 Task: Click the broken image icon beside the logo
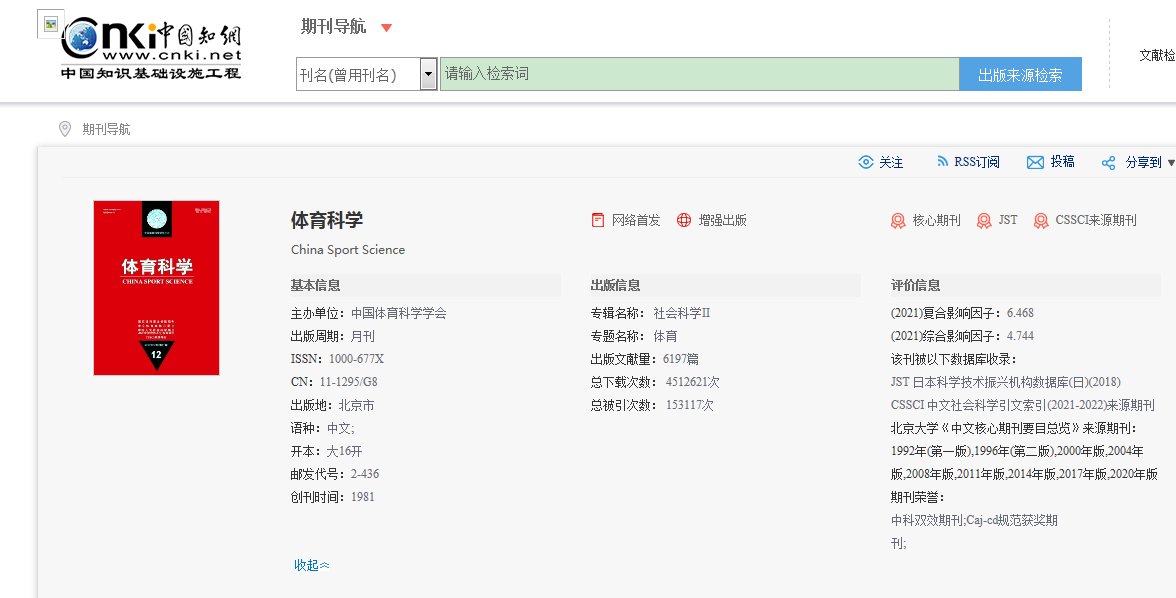pyautogui.click(x=51, y=24)
